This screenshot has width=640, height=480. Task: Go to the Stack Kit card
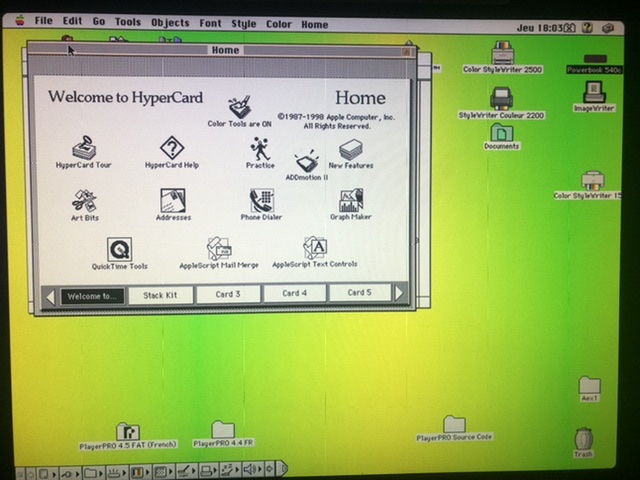pos(160,294)
